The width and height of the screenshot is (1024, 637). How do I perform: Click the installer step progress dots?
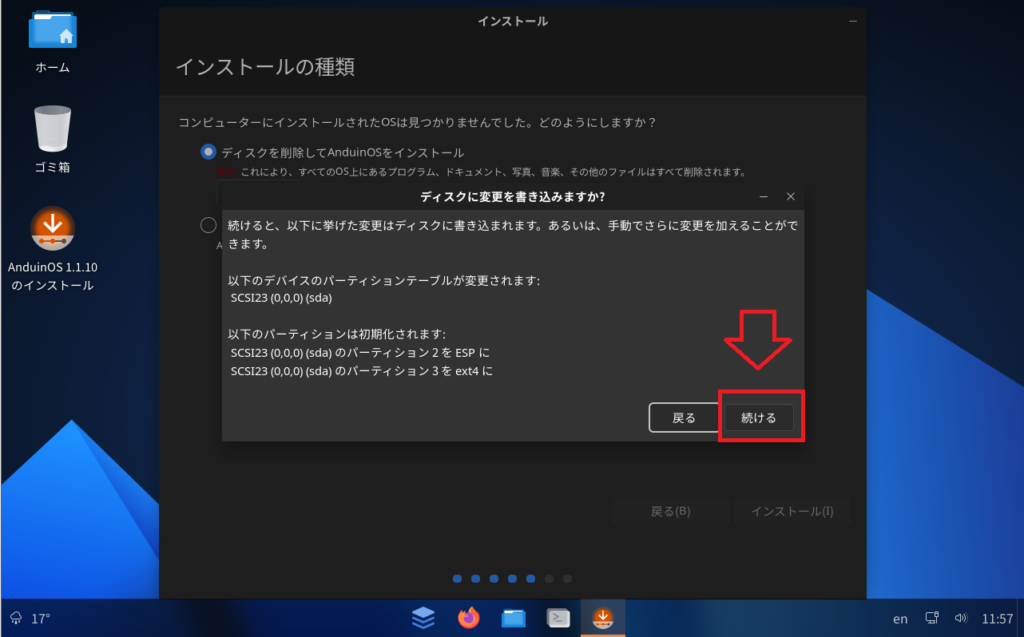coord(512,578)
